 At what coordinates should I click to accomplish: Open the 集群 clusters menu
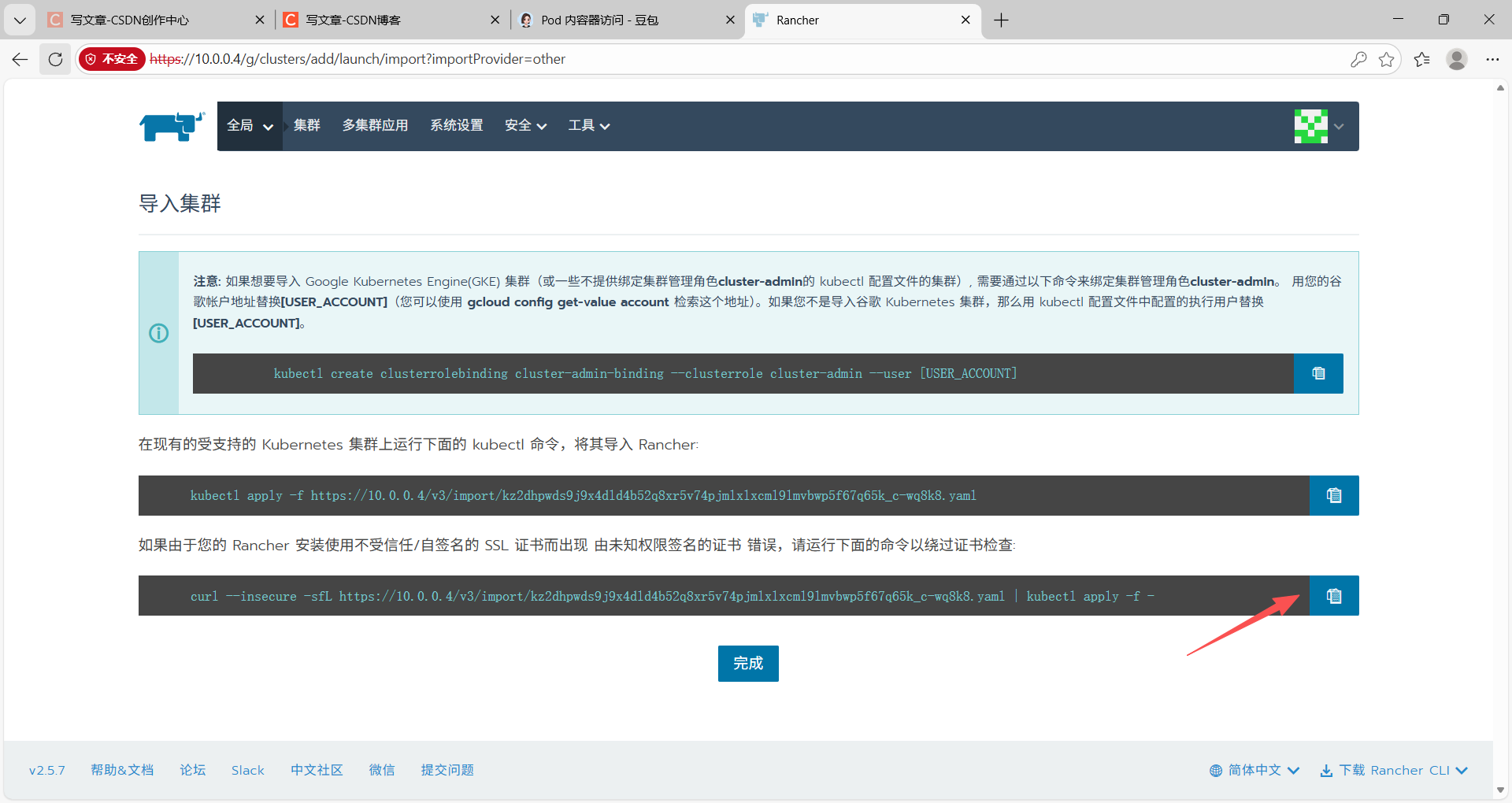pyautogui.click(x=307, y=126)
